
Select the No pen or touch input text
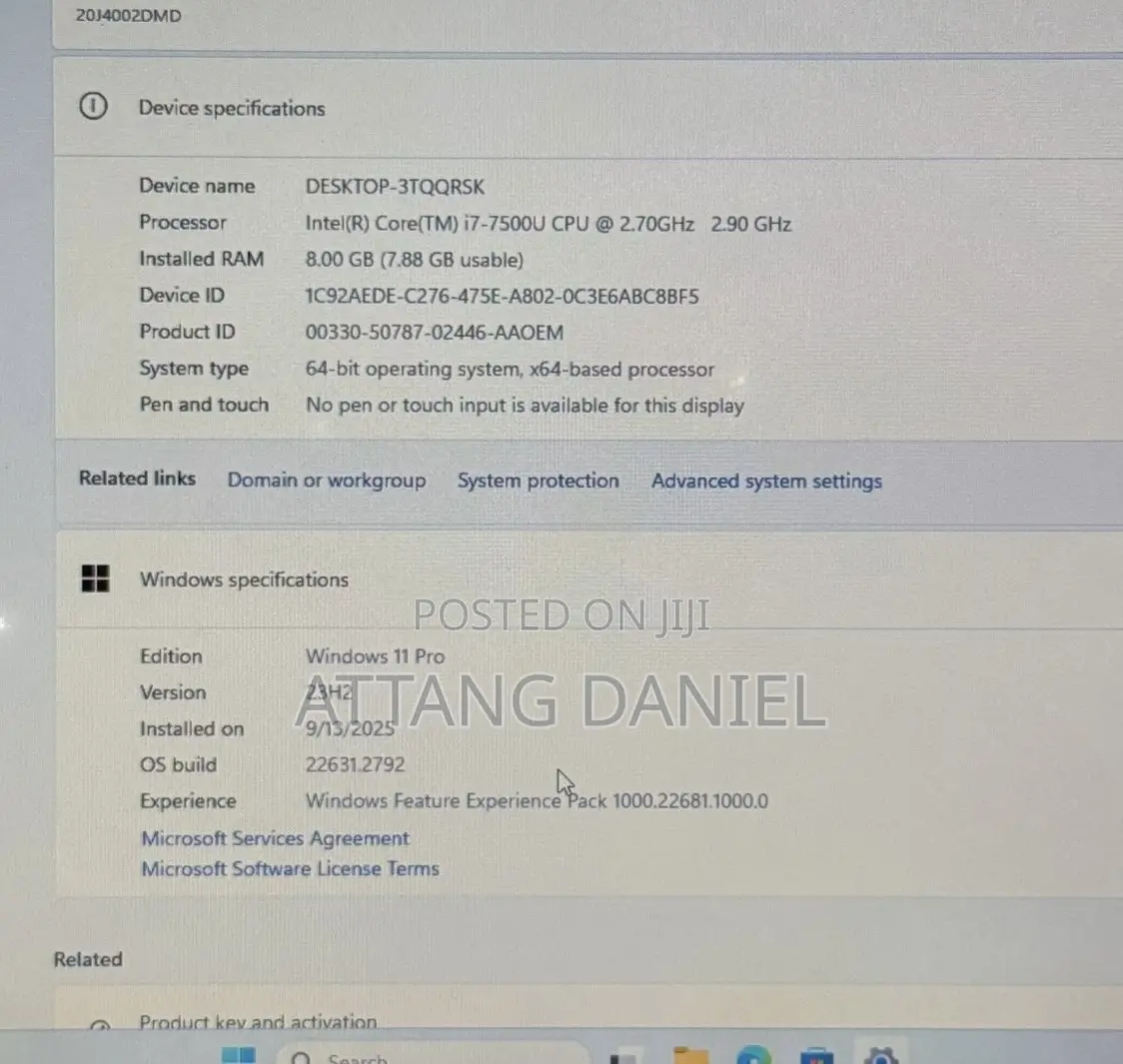point(525,406)
